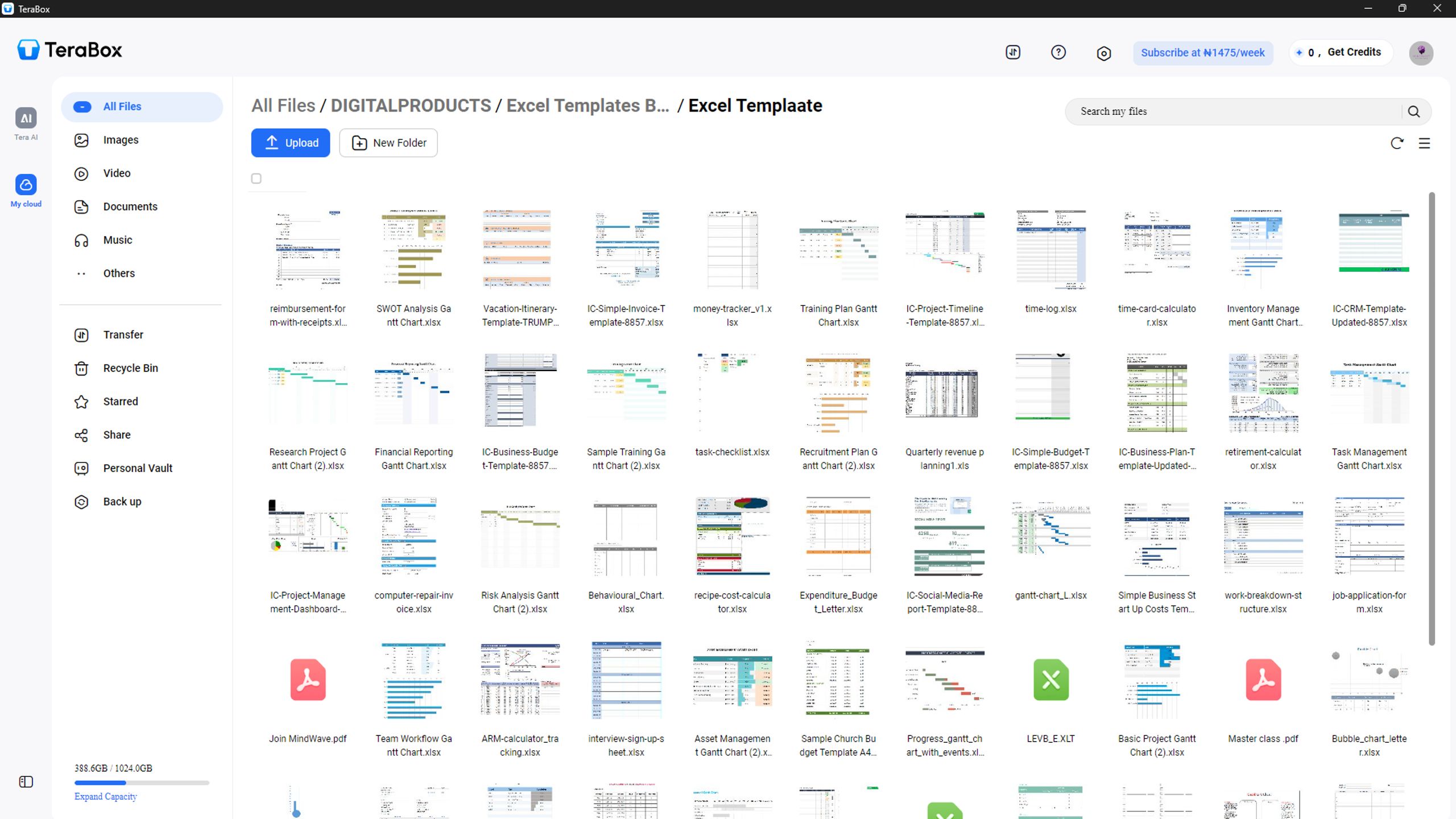Click the search magnifier icon
The width and height of the screenshot is (1456, 819).
point(1414,111)
